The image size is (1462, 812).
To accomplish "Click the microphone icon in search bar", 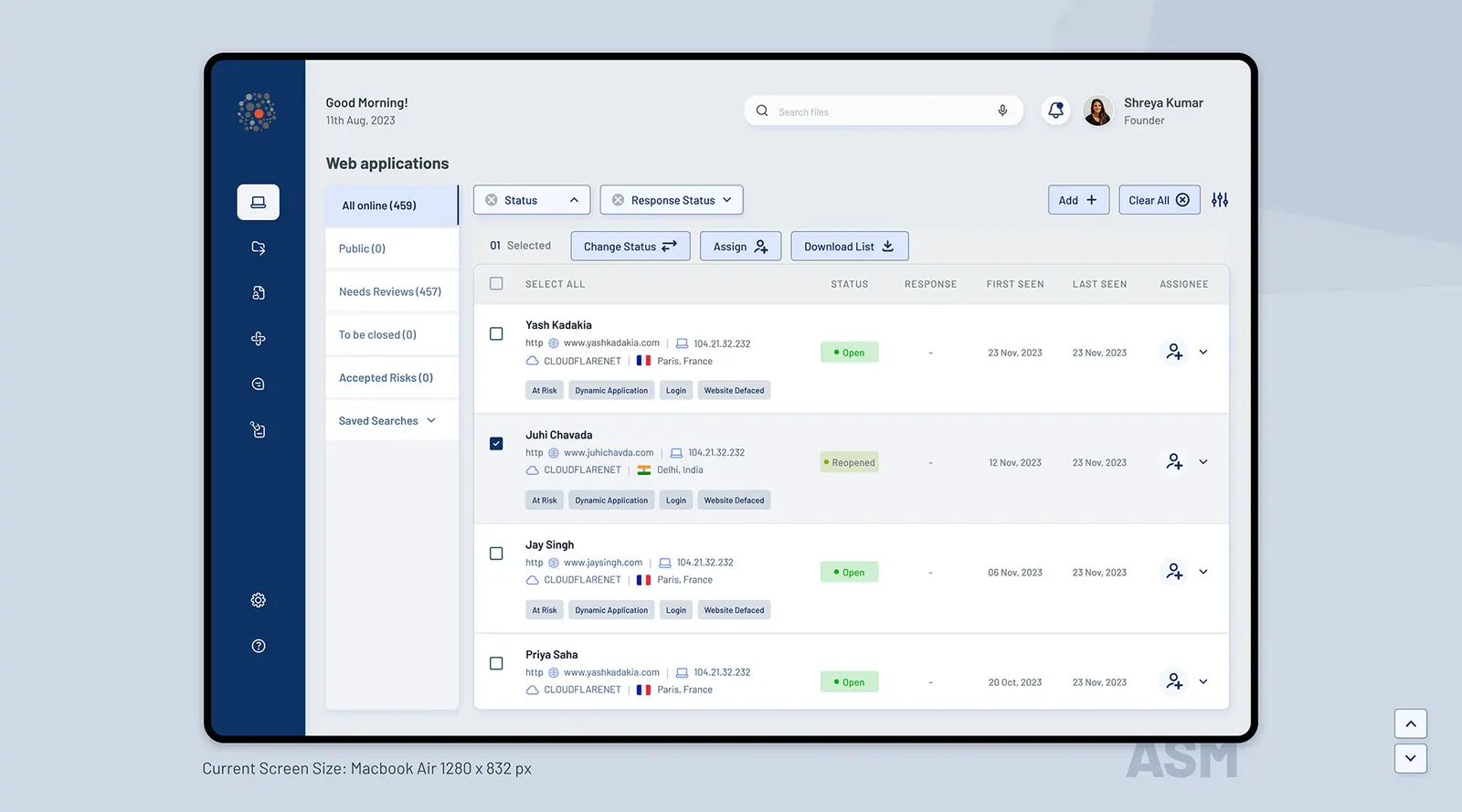I will click(x=1002, y=111).
